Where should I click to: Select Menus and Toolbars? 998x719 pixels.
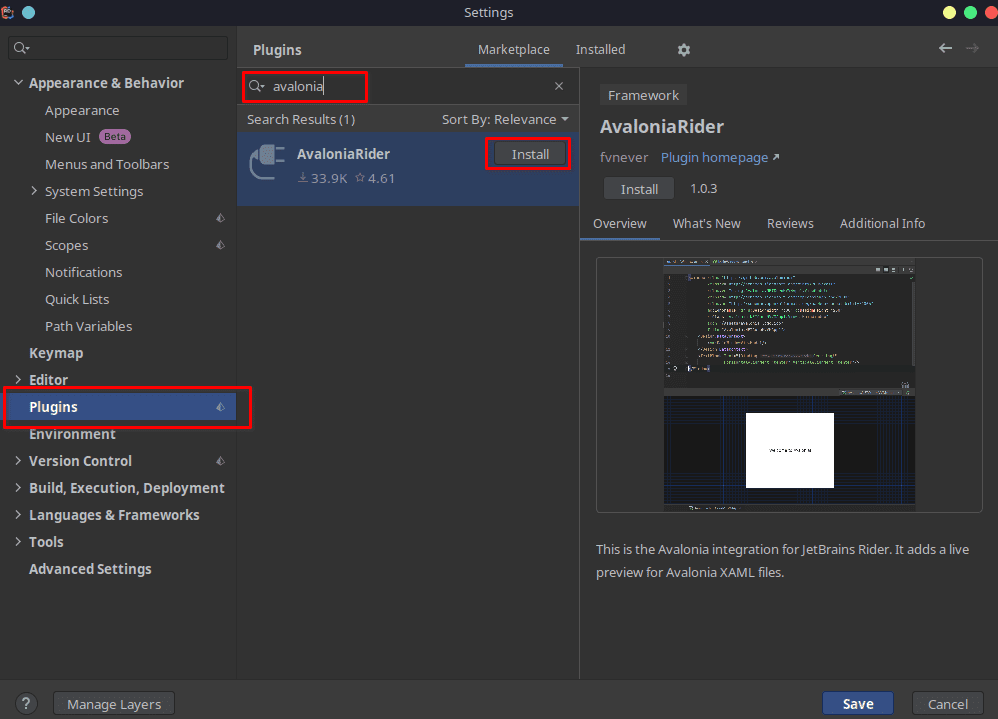coord(107,164)
